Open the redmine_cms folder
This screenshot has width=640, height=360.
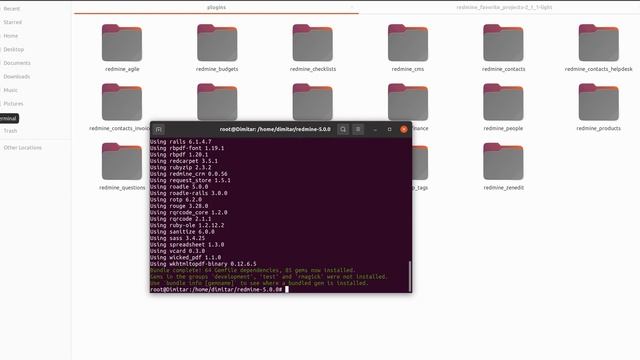[408, 43]
